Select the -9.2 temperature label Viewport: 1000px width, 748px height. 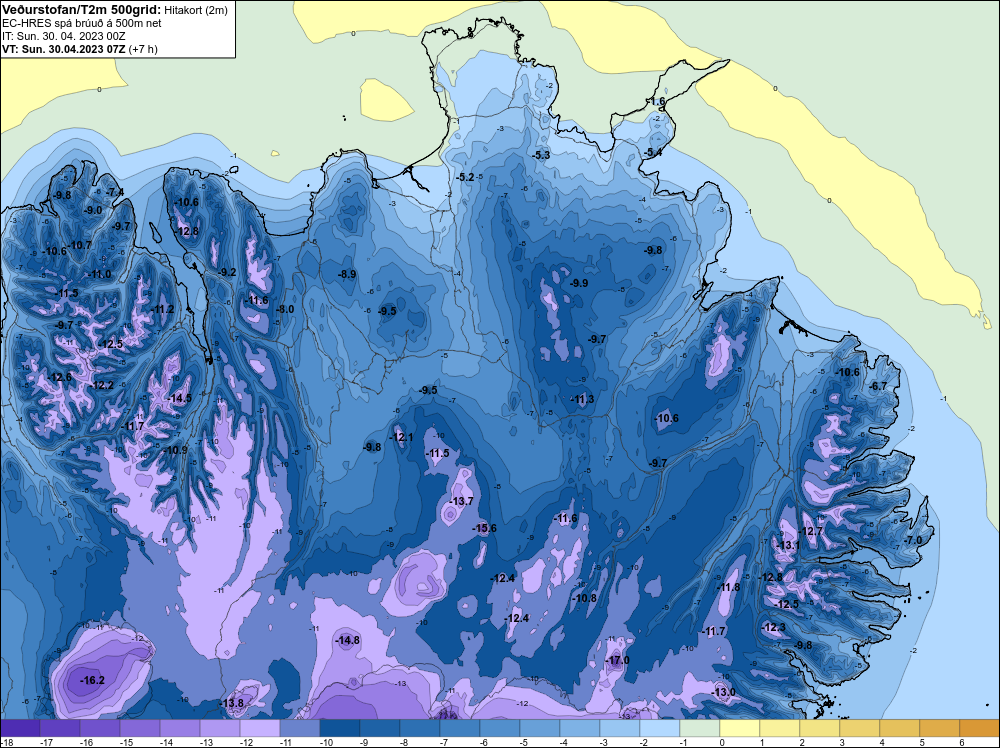227,272
